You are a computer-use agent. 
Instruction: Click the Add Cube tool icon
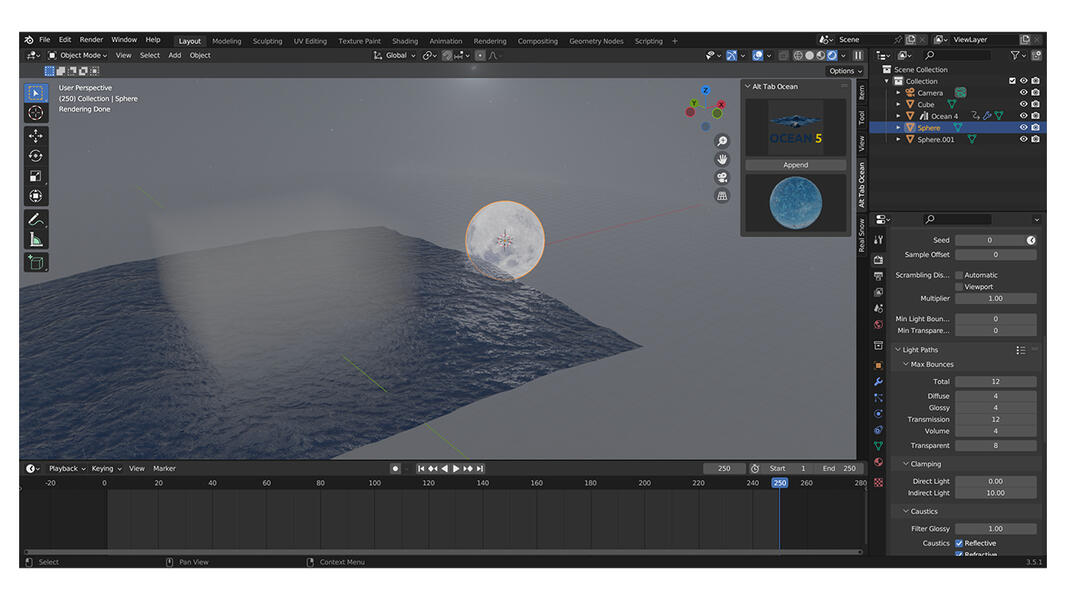tap(36, 263)
